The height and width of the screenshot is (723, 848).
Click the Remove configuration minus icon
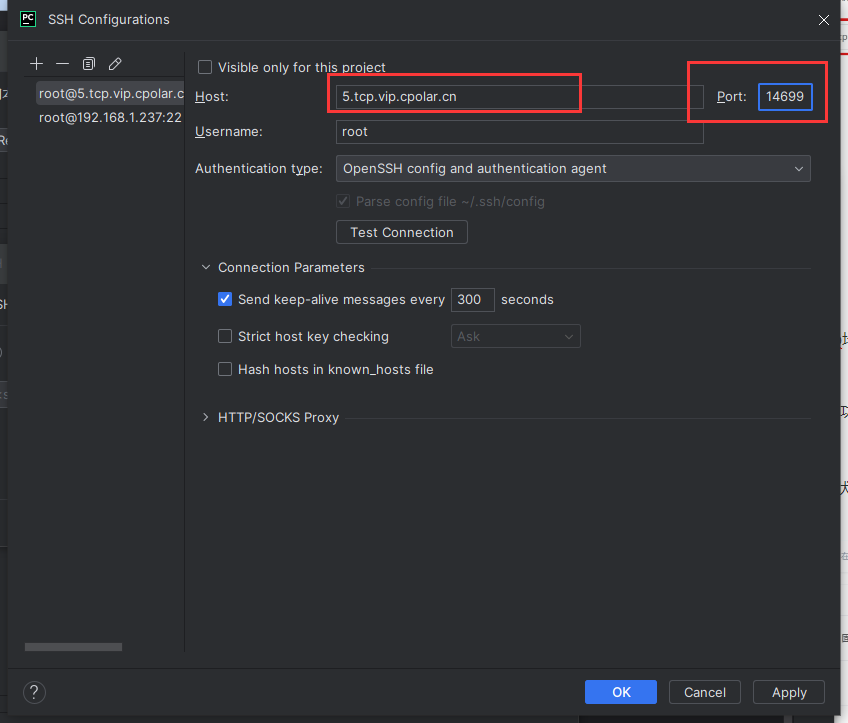point(63,64)
